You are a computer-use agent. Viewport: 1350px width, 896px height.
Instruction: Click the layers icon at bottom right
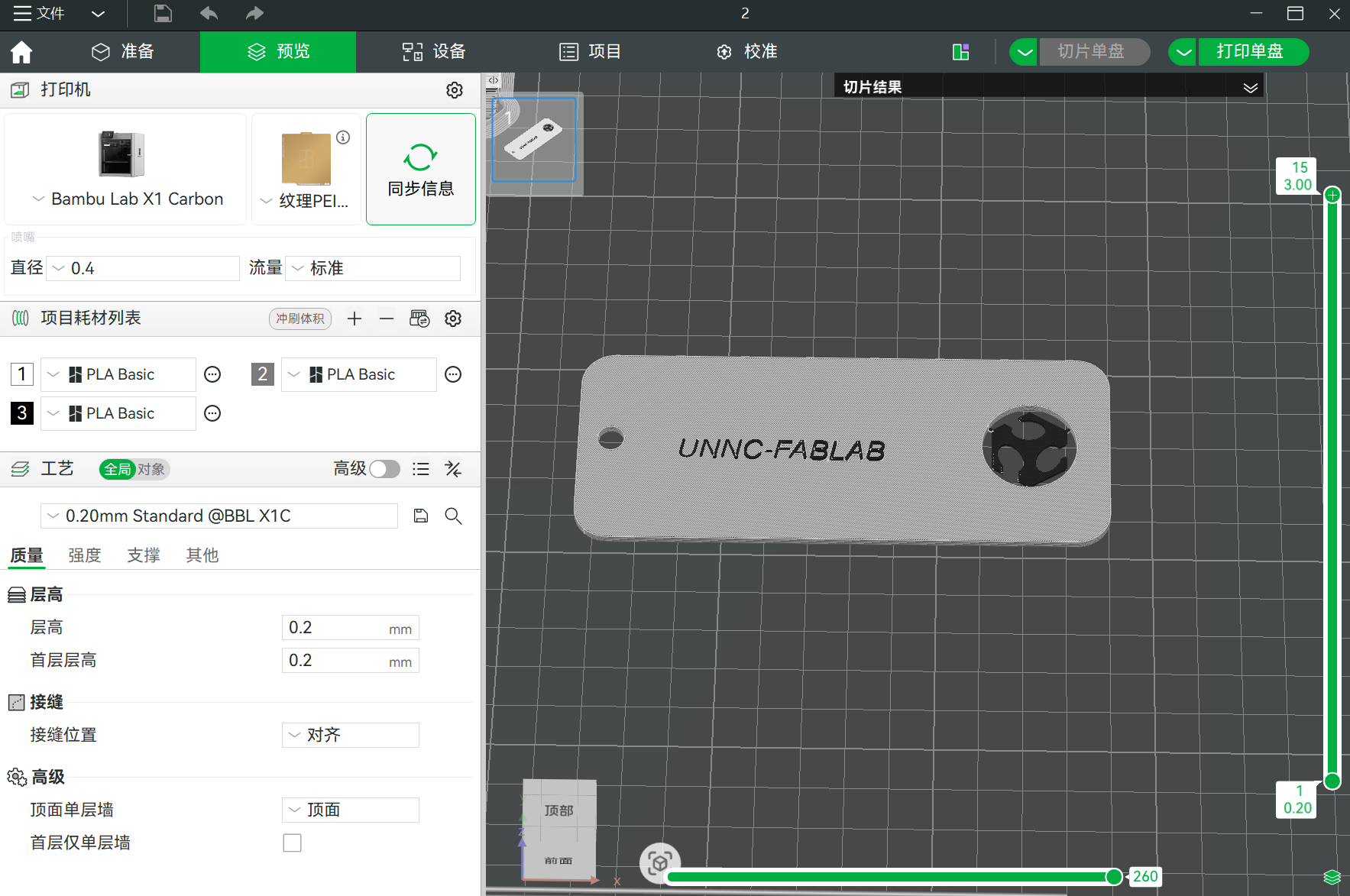click(x=1332, y=877)
